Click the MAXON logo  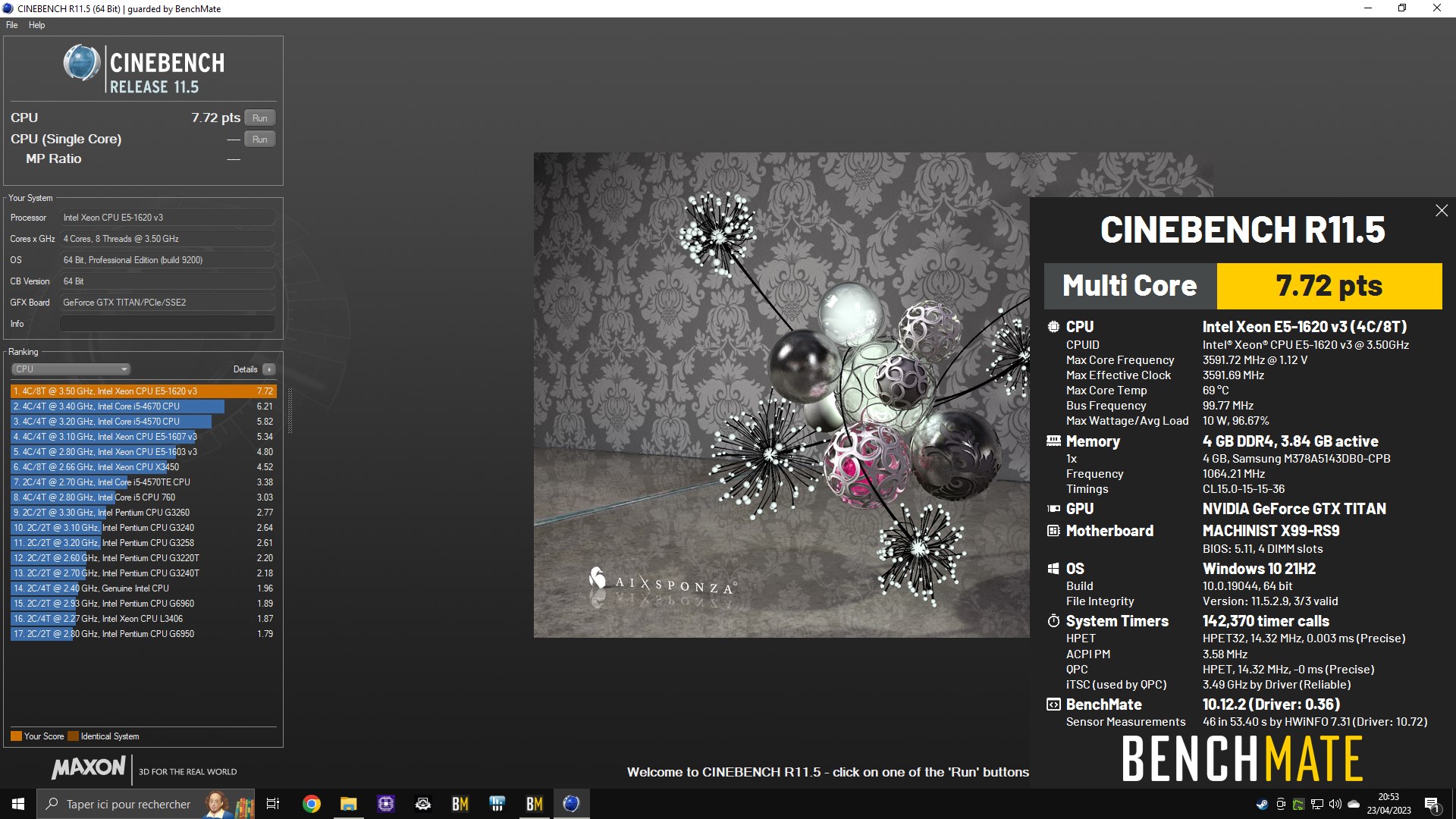point(89,767)
